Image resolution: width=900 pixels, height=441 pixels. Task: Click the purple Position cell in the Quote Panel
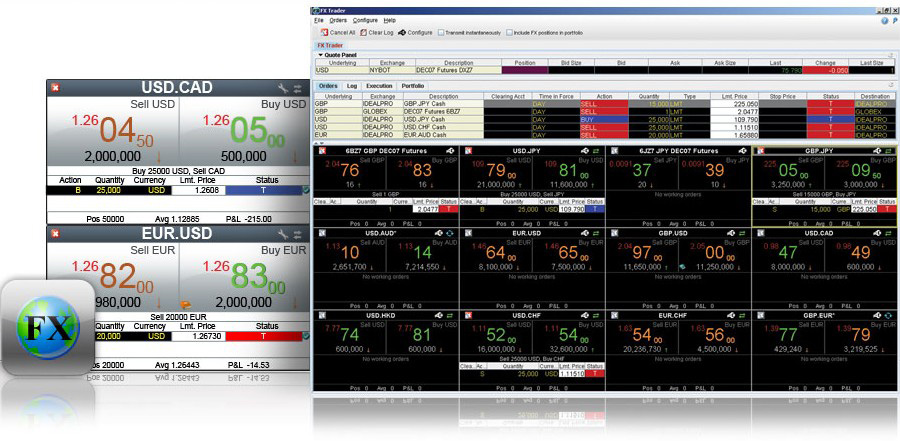[525, 70]
